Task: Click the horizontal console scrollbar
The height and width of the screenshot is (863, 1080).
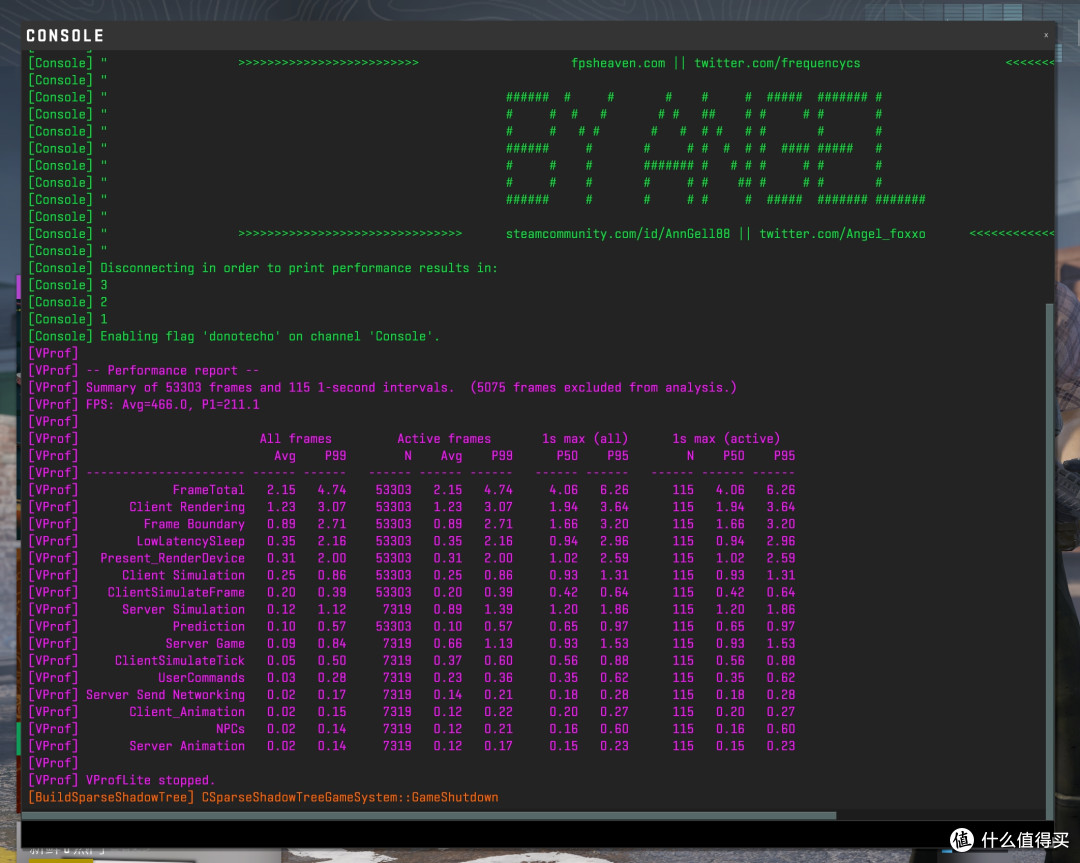Action: (429, 815)
